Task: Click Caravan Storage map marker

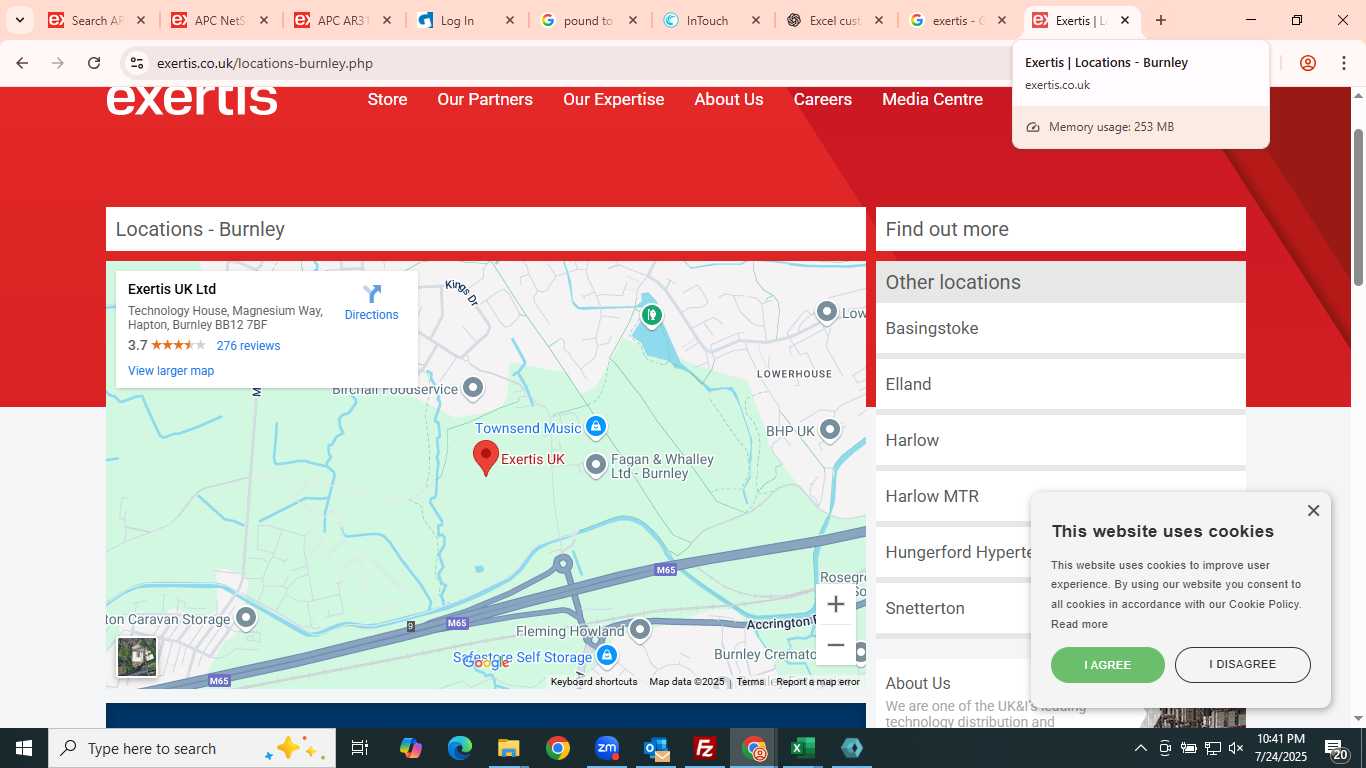Action: [246, 618]
